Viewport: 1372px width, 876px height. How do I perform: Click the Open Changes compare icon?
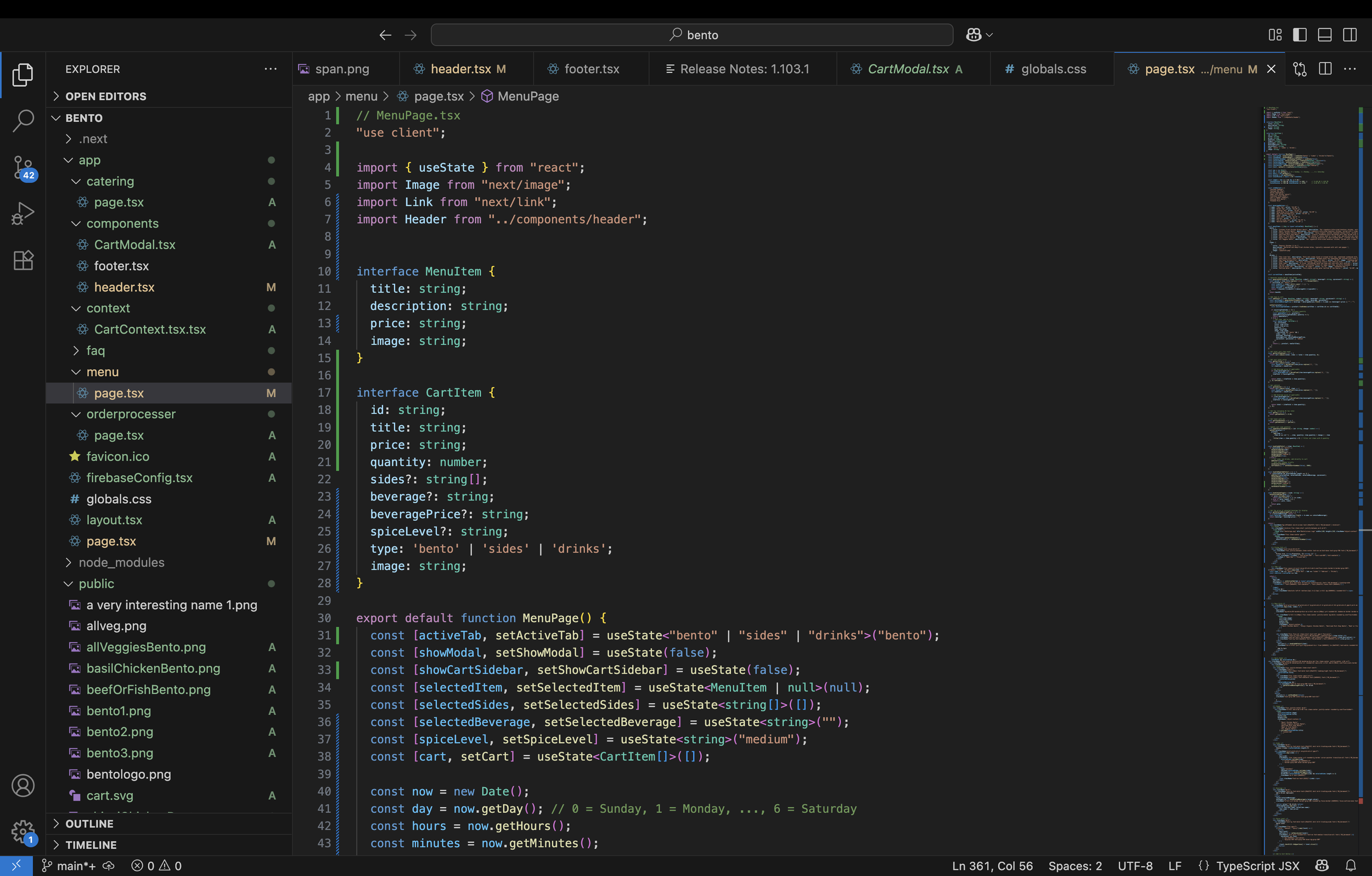tap(1300, 69)
